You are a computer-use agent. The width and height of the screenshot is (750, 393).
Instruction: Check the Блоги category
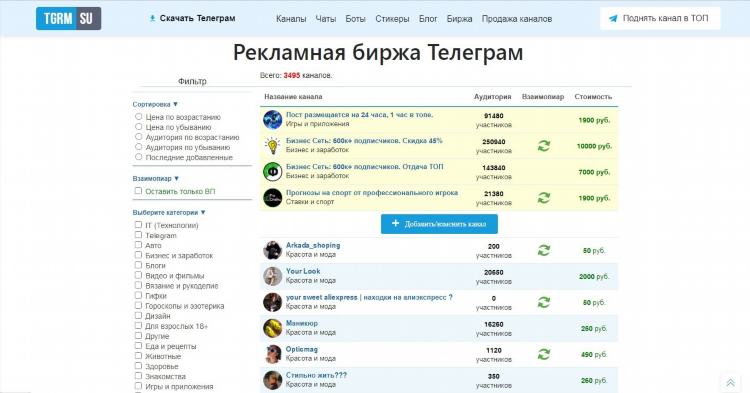point(138,265)
